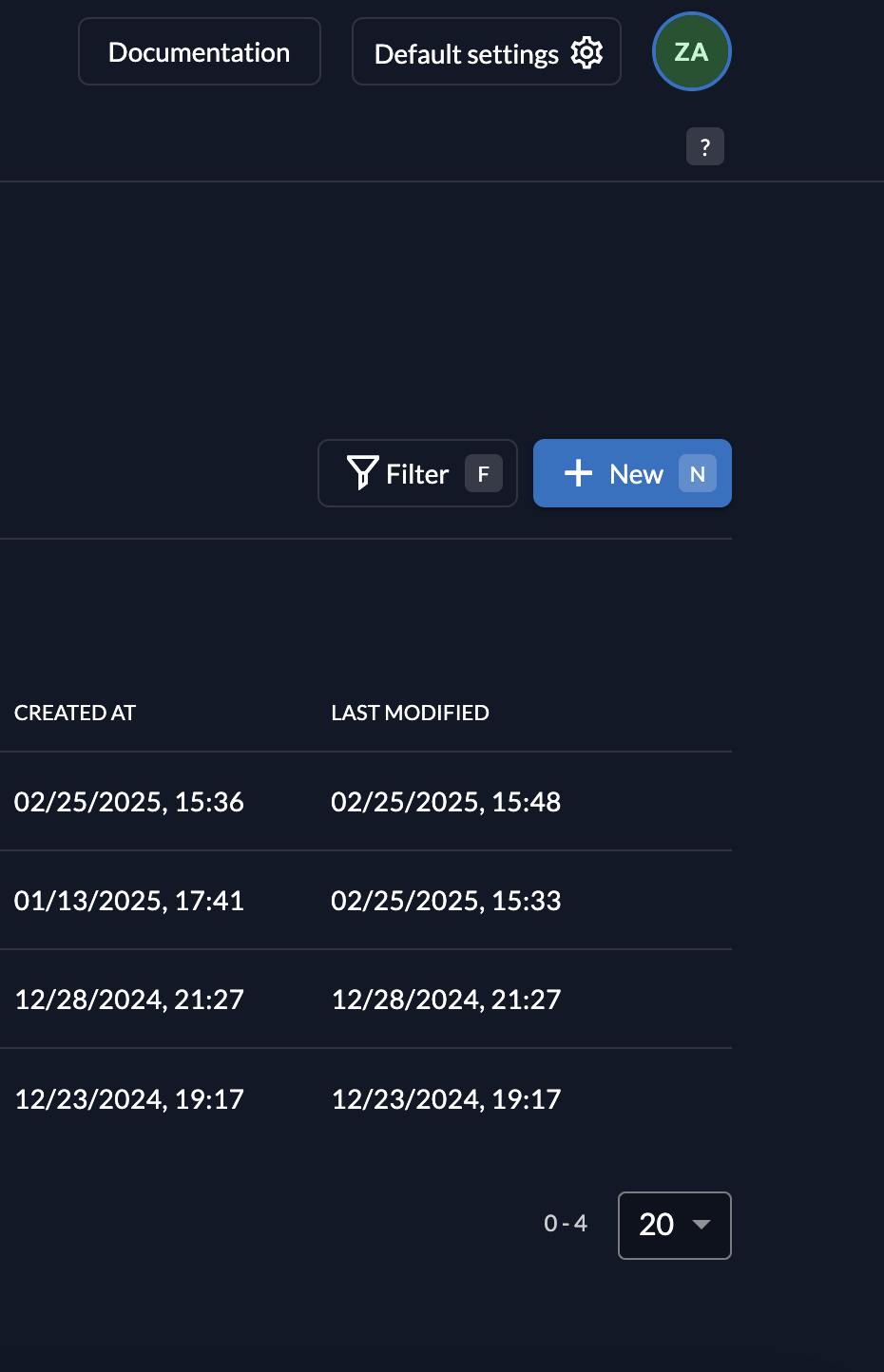
Task: Click the 0-4 pagination range label
Action: point(566,1224)
